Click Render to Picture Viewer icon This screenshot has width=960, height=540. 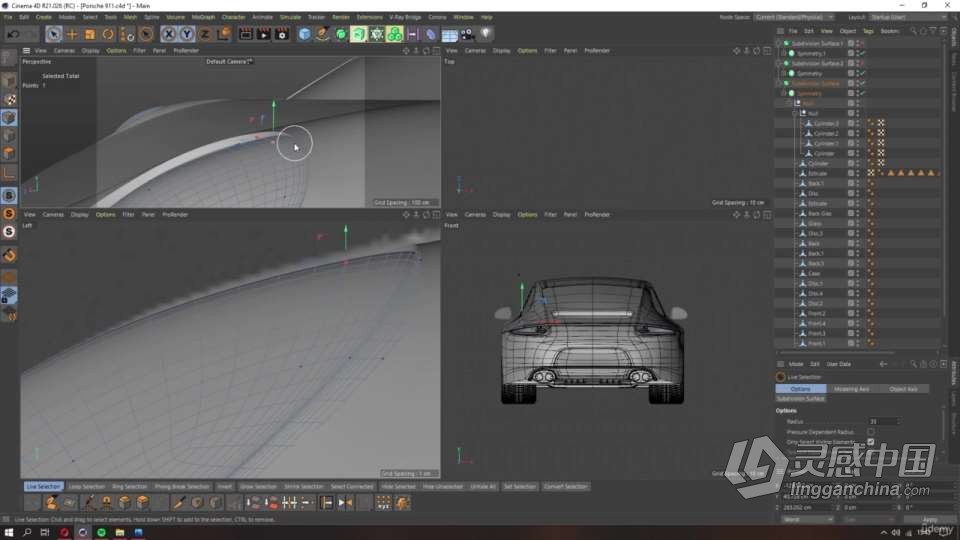264,34
